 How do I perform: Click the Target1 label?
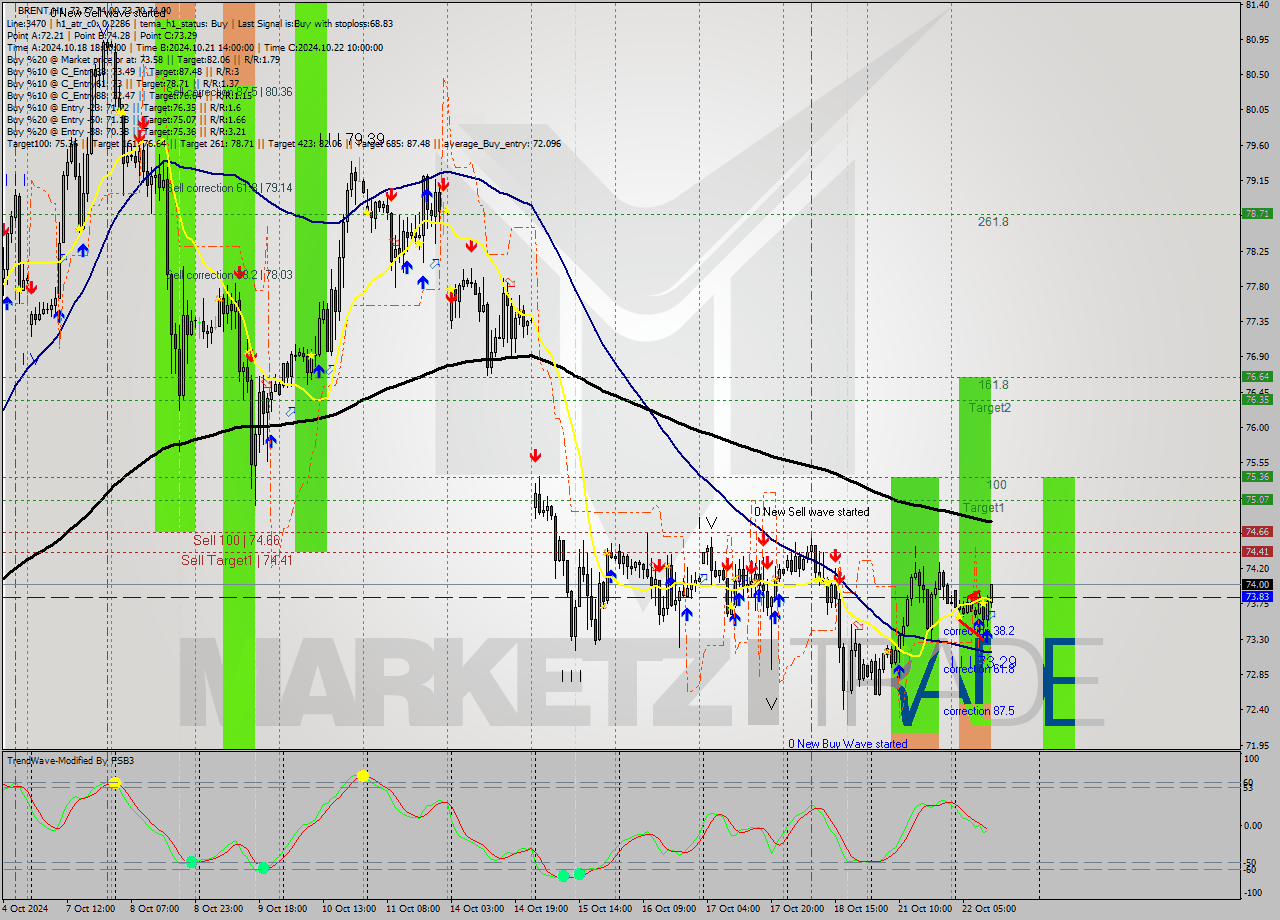[x=984, y=509]
